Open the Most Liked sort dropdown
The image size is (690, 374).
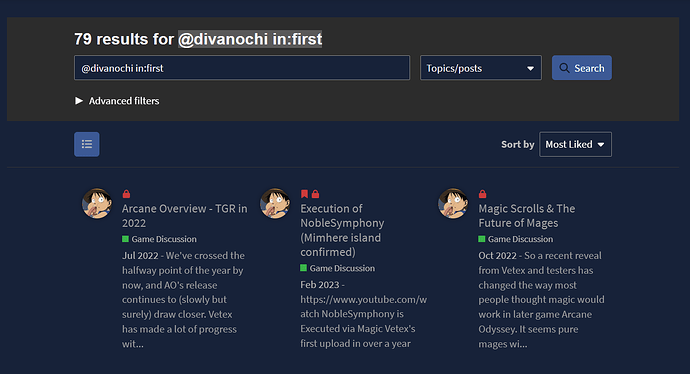point(575,144)
